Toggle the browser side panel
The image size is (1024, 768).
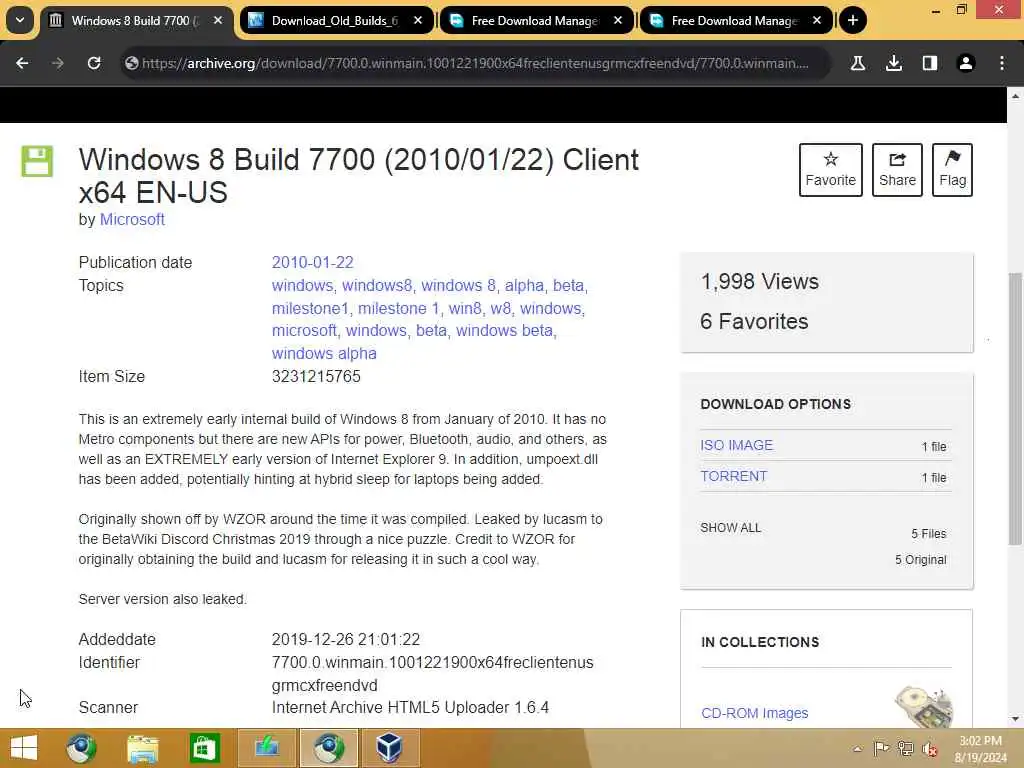(x=930, y=63)
